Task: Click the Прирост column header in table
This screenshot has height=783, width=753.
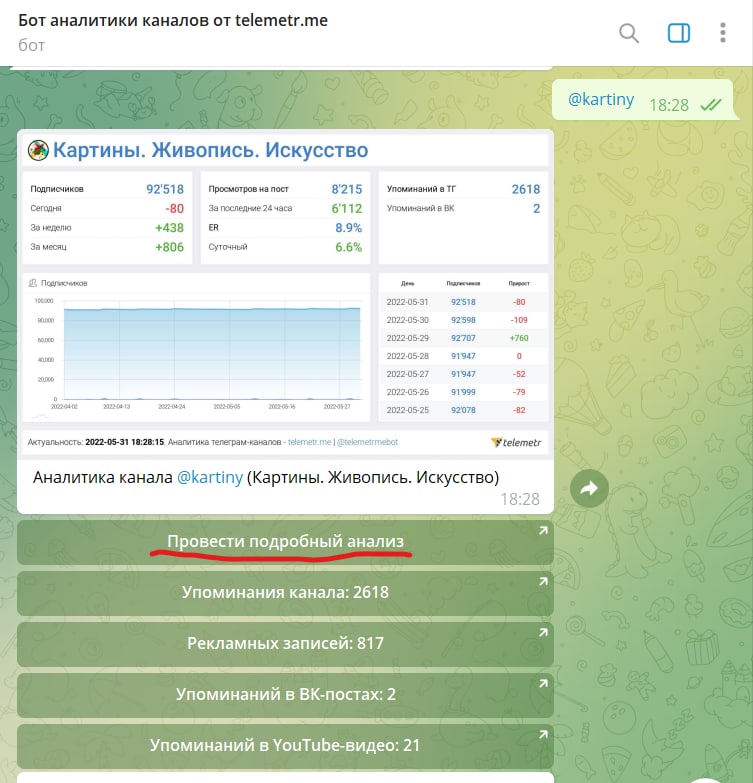Action: point(519,283)
